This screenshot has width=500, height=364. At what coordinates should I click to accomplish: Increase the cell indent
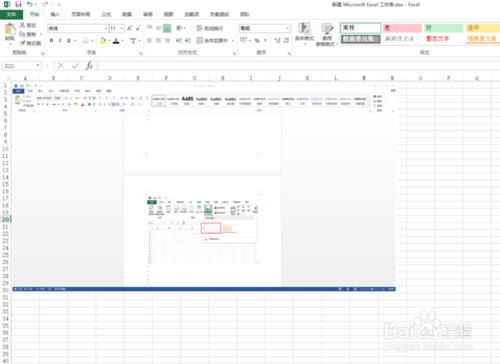coord(188,40)
